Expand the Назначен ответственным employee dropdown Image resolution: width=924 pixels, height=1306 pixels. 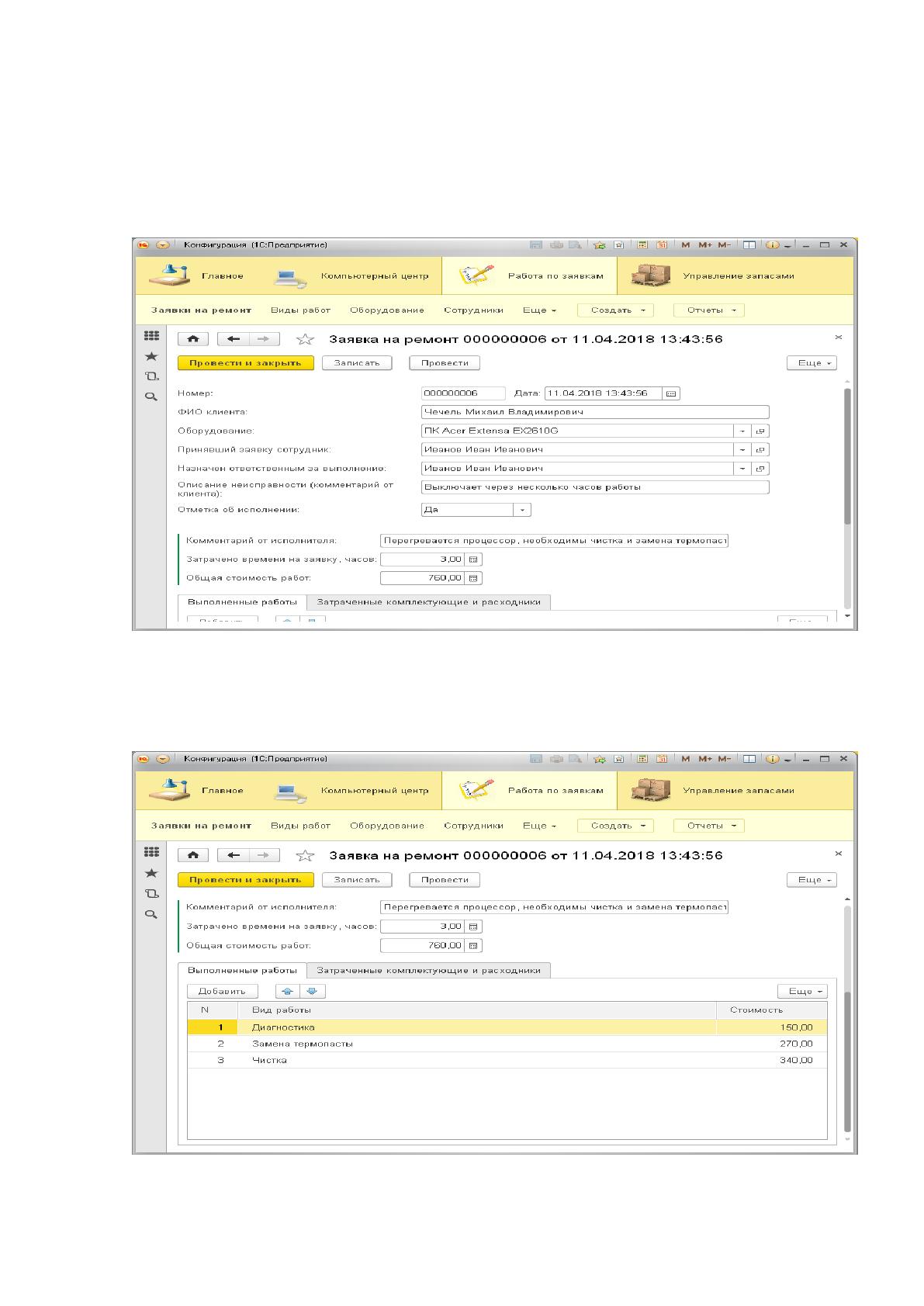(x=742, y=469)
